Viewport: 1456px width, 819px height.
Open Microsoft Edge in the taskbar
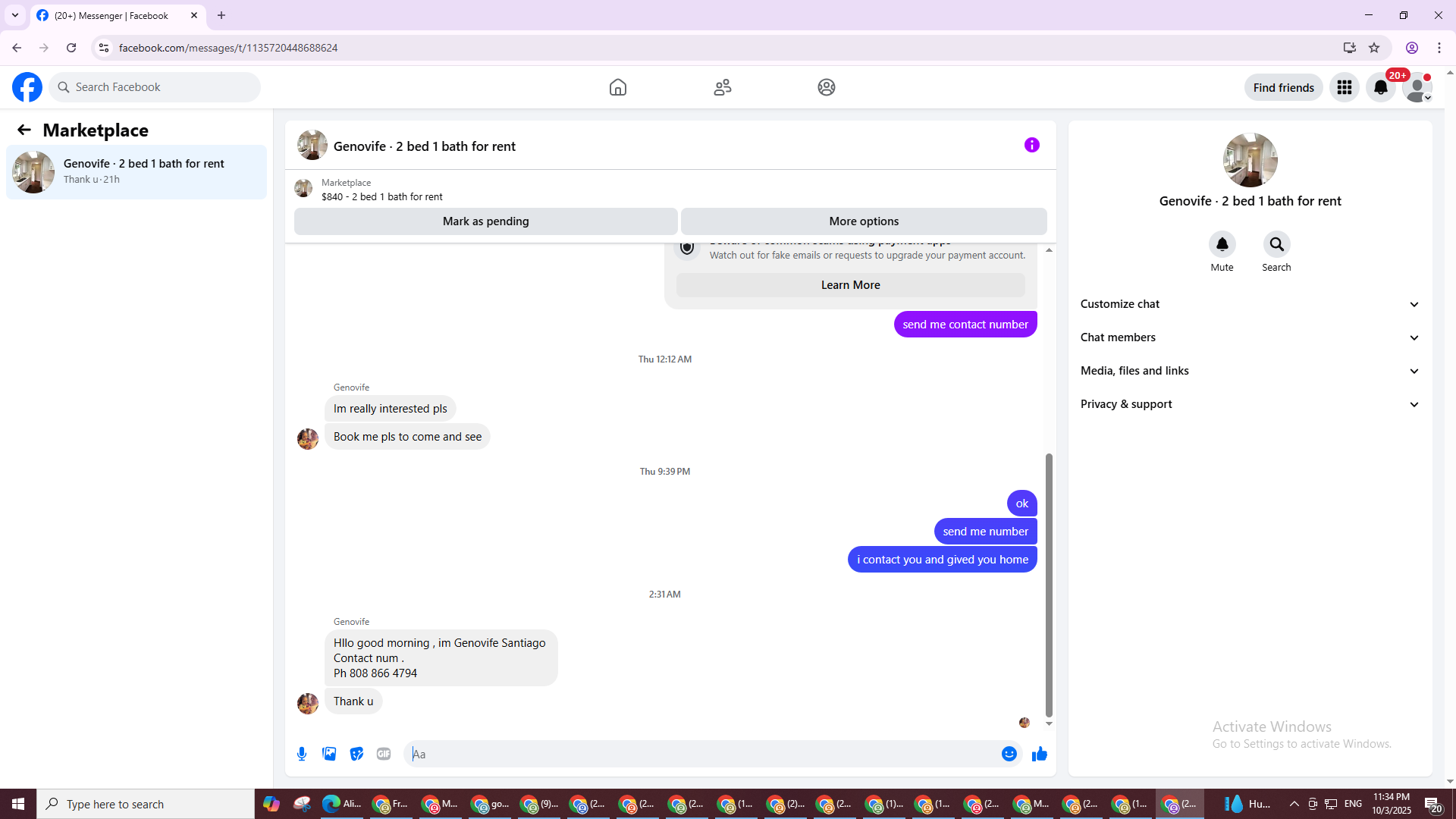click(x=341, y=804)
